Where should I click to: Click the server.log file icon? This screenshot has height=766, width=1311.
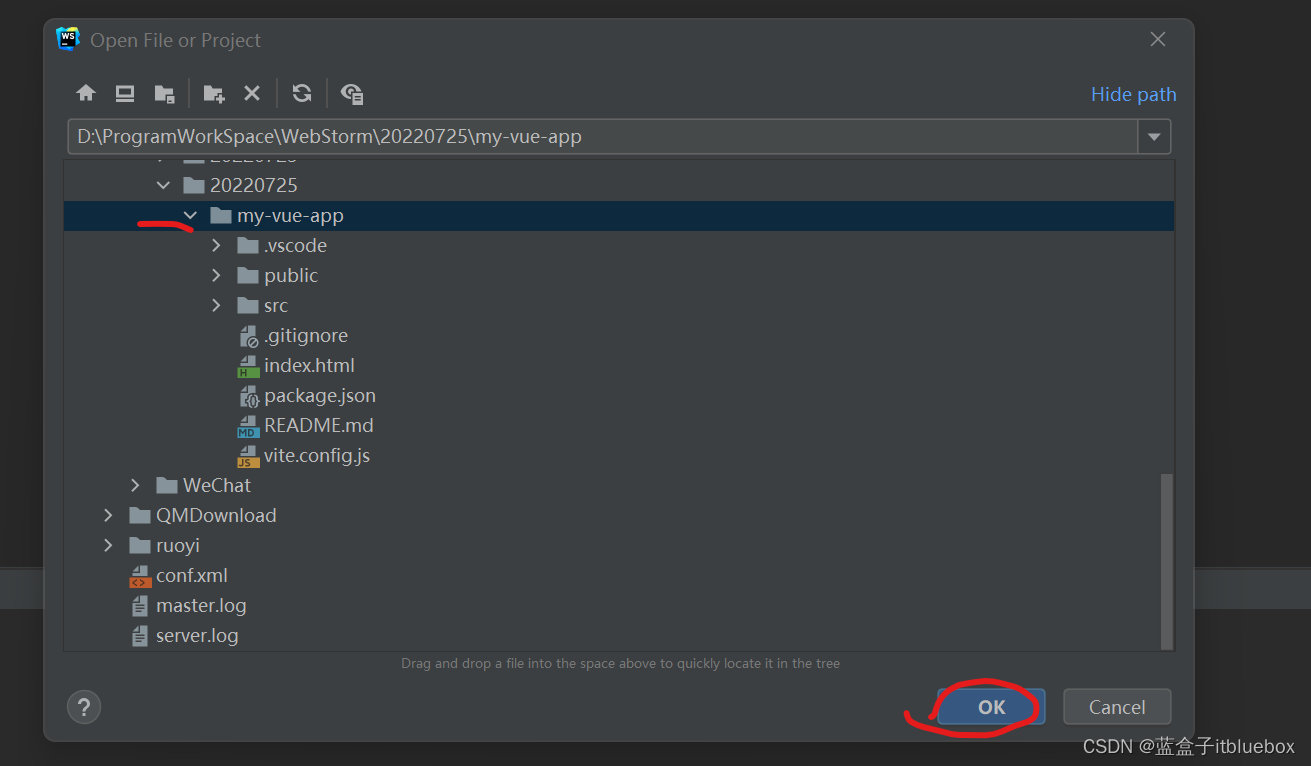click(x=140, y=636)
